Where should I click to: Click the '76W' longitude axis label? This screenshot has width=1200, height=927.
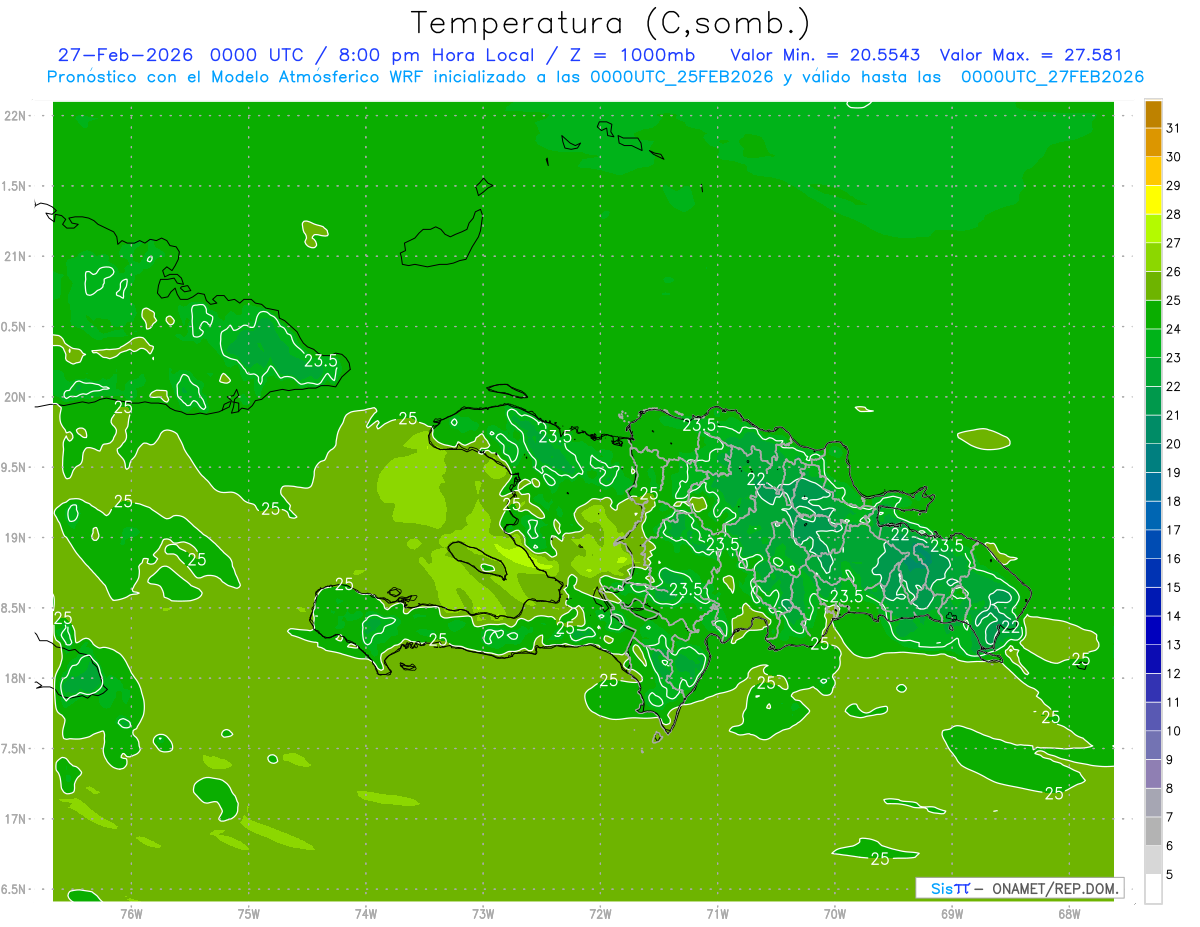tap(131, 914)
